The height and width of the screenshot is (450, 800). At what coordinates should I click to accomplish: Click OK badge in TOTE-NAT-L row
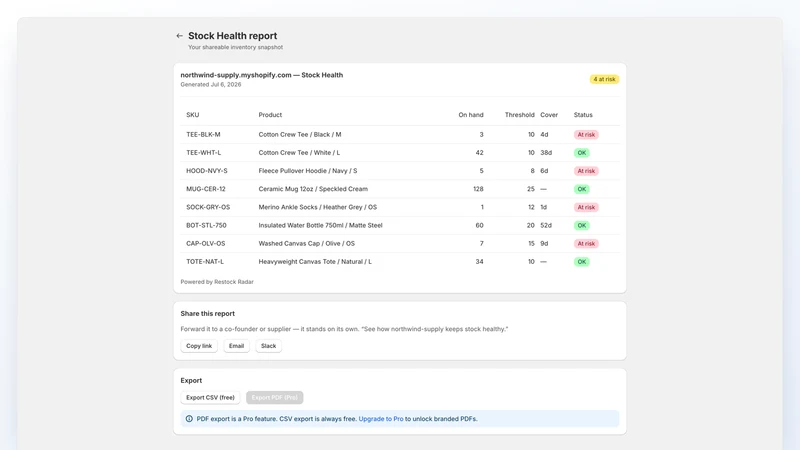coord(582,262)
